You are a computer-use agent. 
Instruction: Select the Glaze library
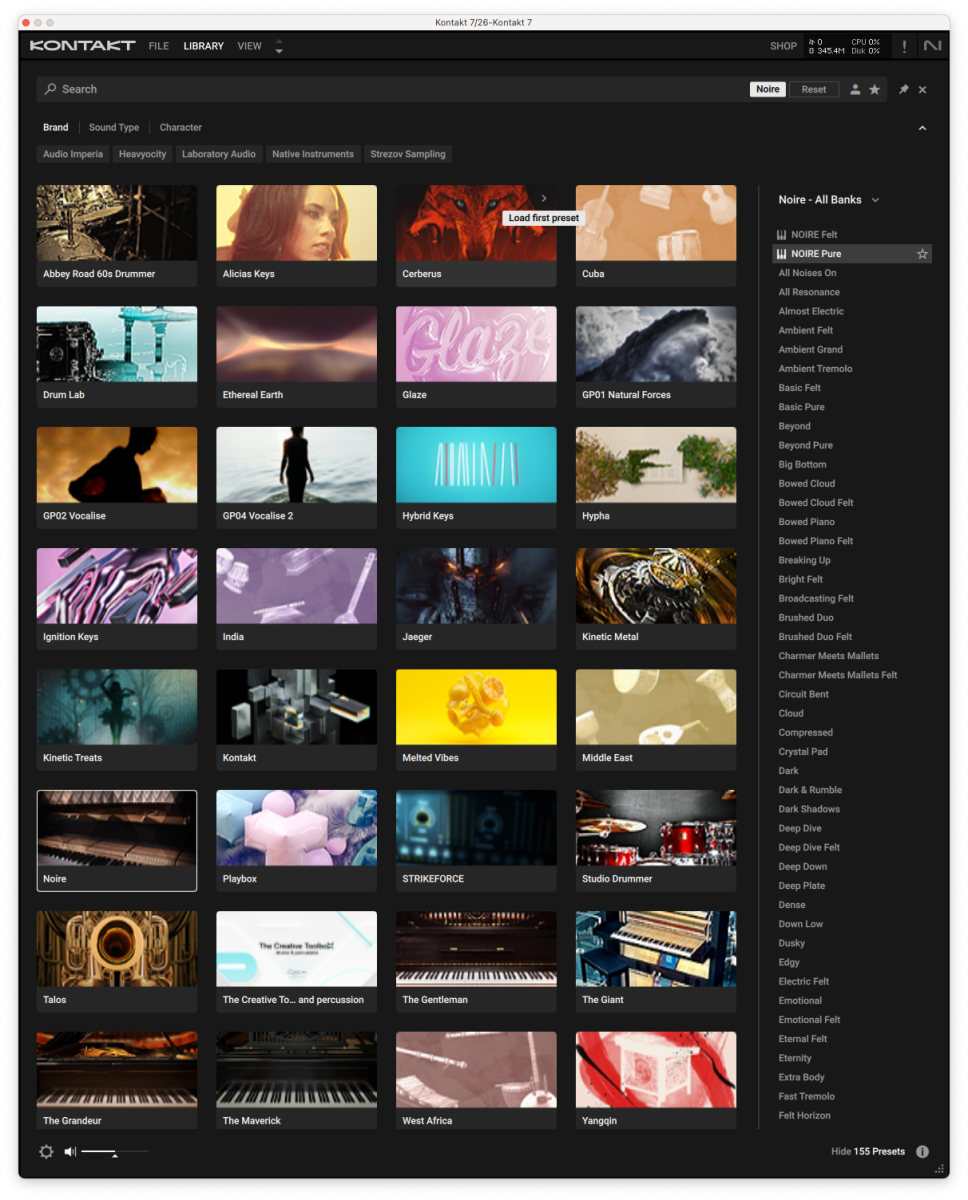pos(476,357)
